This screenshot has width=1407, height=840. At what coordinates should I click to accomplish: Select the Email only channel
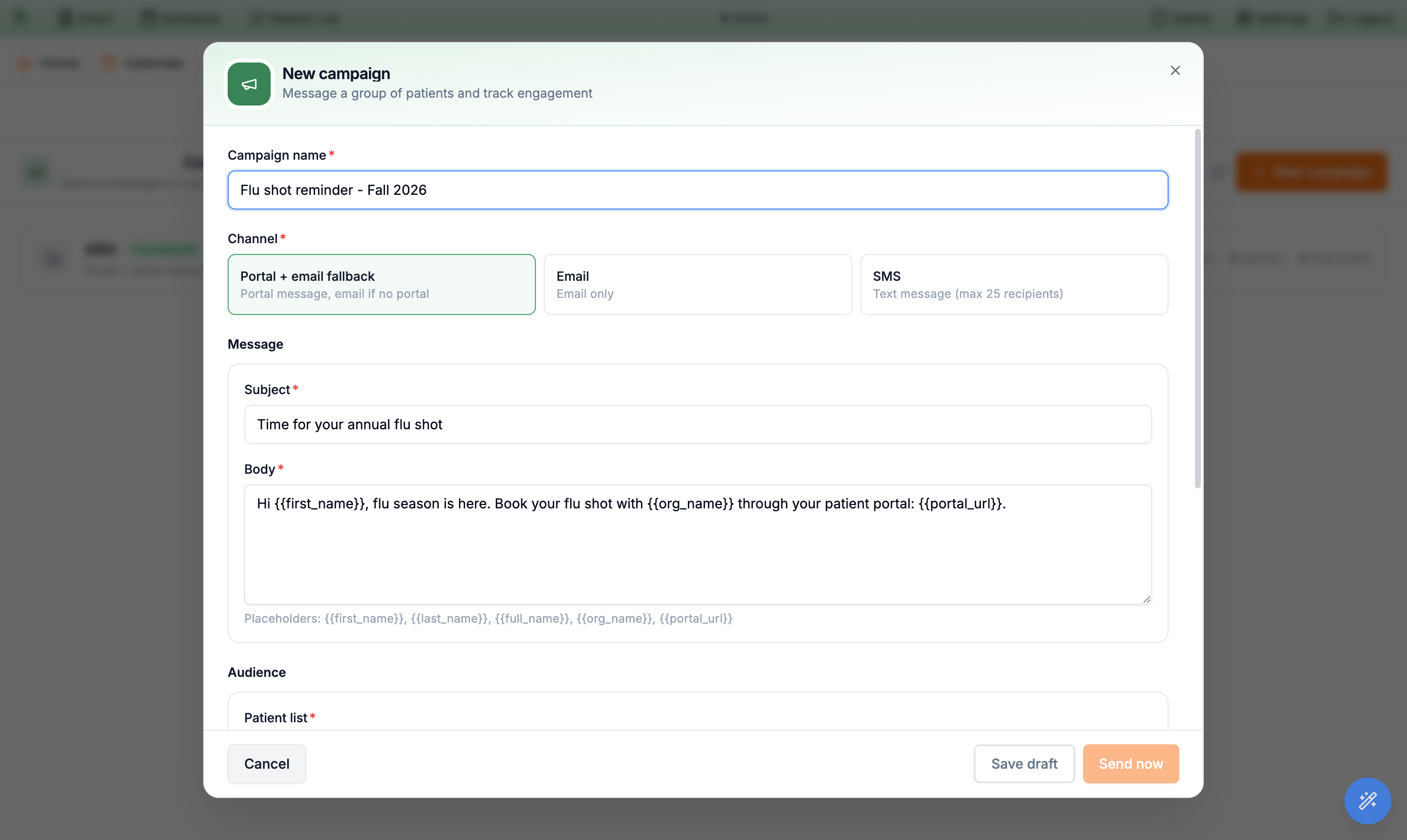click(x=698, y=284)
